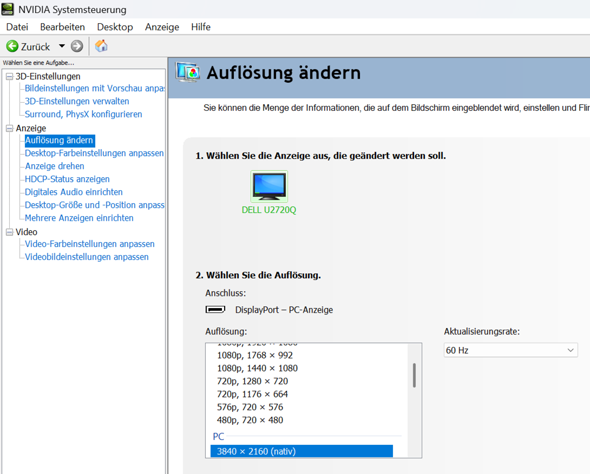Select the DELL U2720Q monitor icon
Screen dimensions: 590x474
(269, 187)
